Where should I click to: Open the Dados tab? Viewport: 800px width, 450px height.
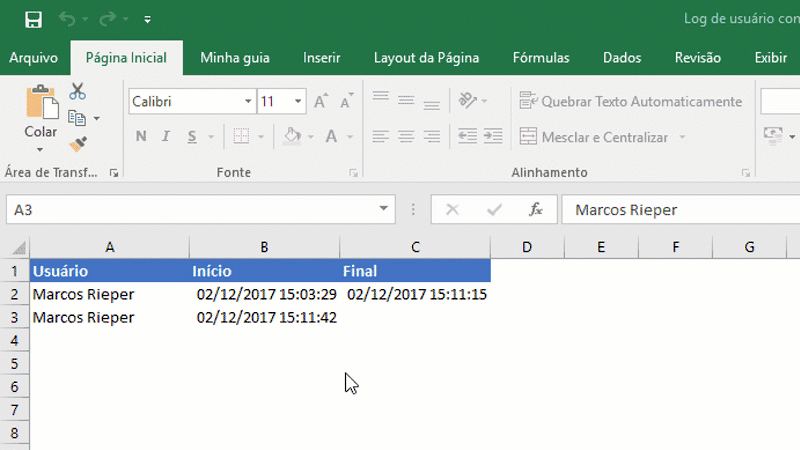point(622,58)
